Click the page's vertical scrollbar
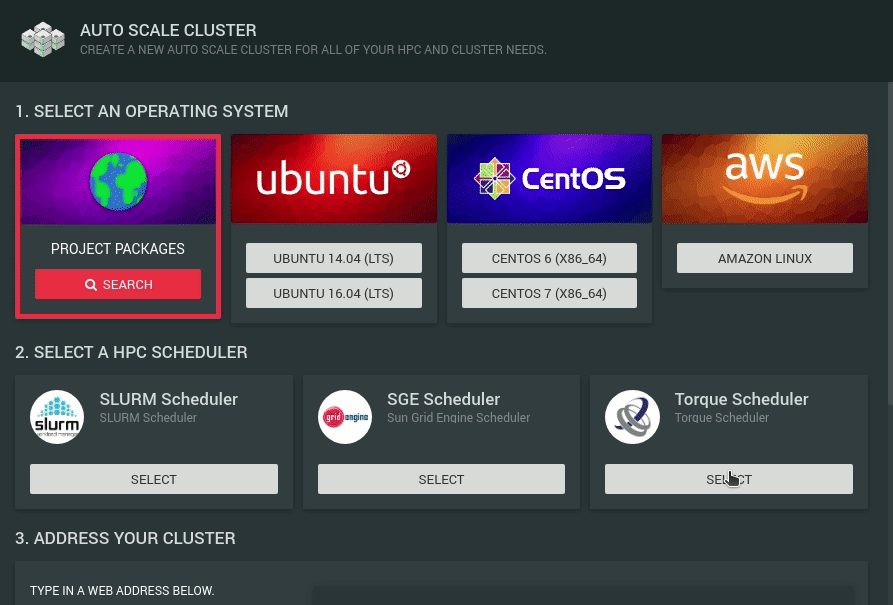Image resolution: width=893 pixels, height=605 pixels. pos(890,245)
